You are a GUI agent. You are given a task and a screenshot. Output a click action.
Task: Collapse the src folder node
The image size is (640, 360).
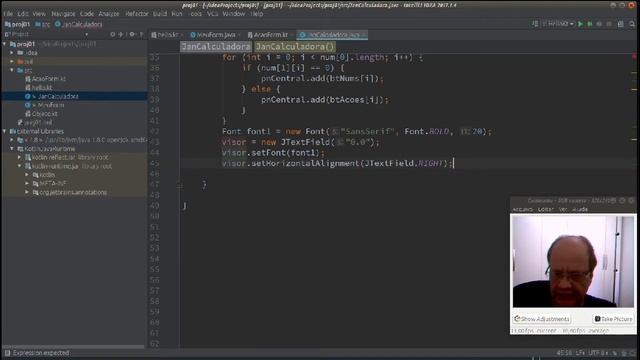point(12,70)
